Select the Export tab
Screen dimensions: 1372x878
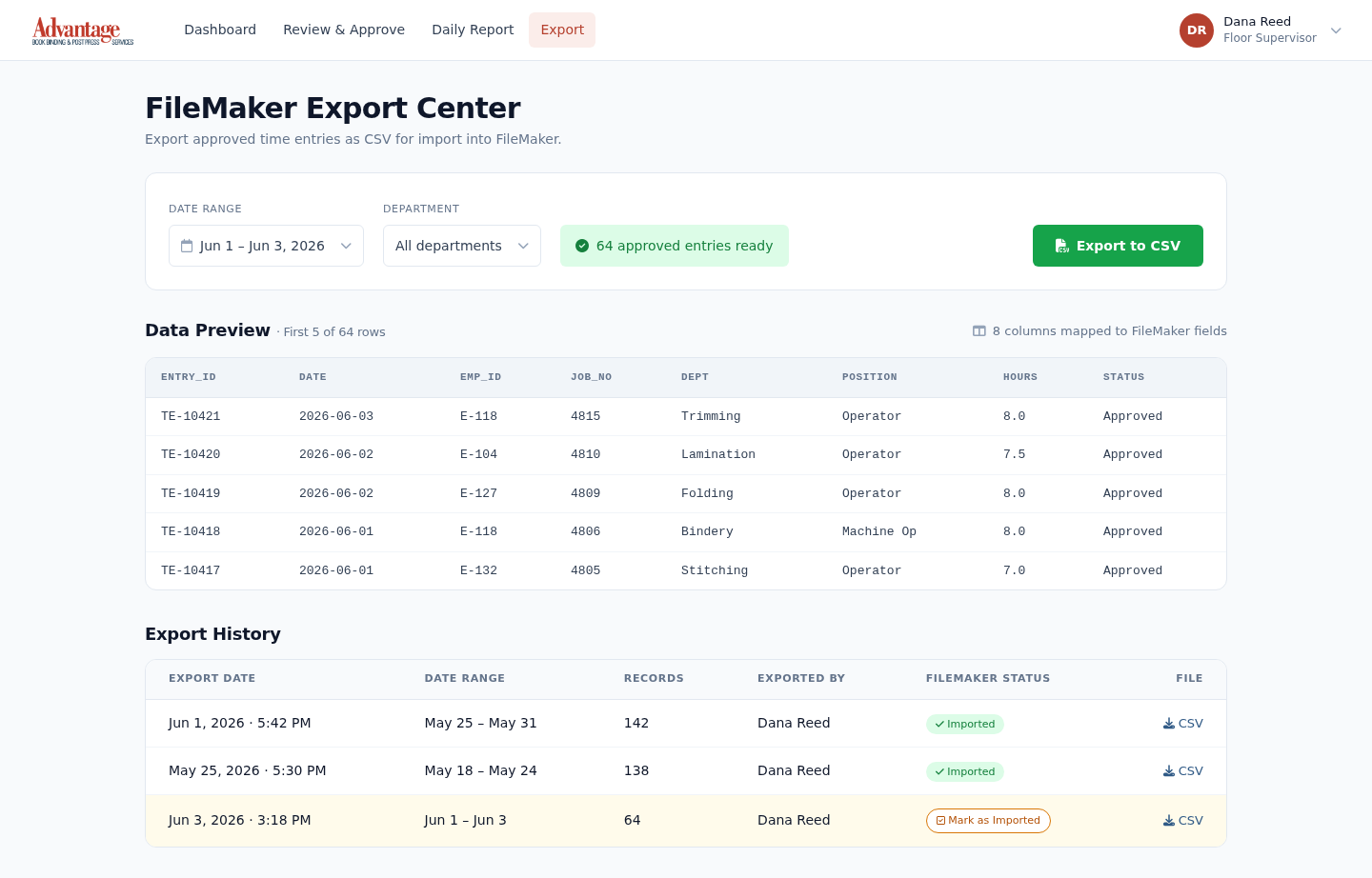(x=562, y=30)
